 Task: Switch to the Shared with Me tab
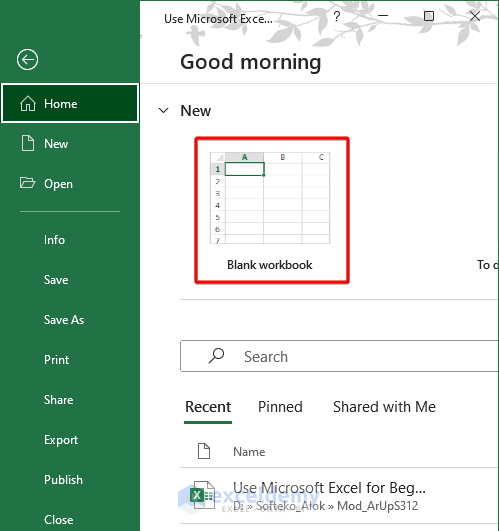(384, 407)
